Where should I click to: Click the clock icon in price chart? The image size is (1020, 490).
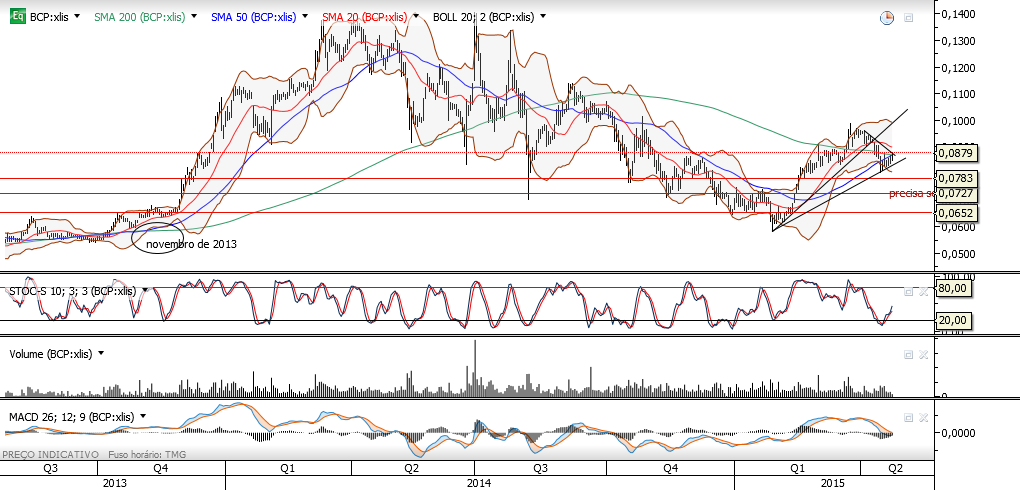[x=887, y=18]
